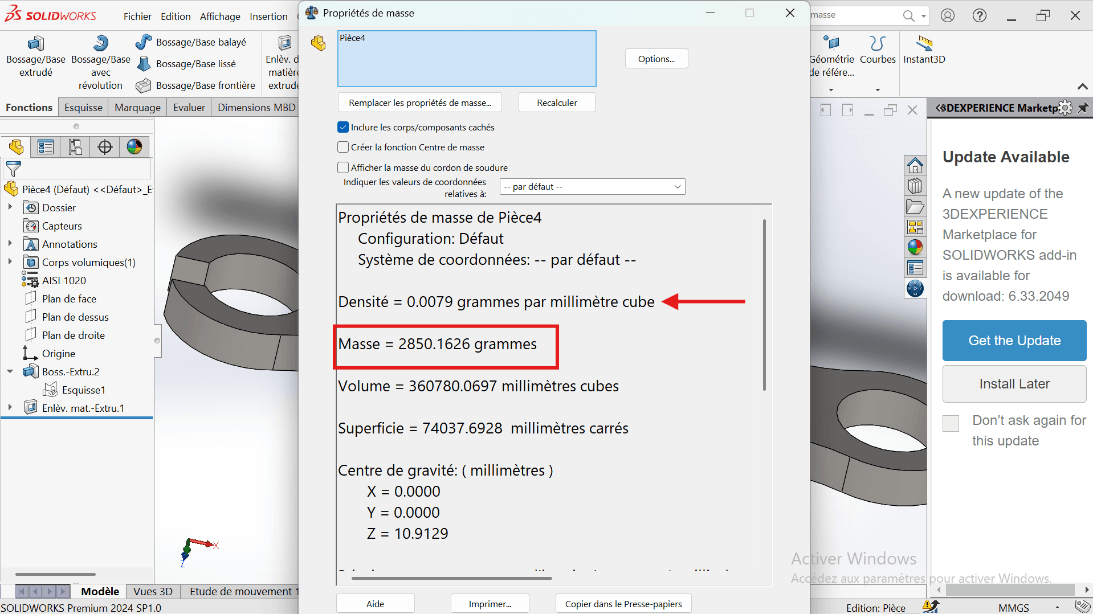Click the feature tree filter funnel icon
The height and width of the screenshot is (614, 1093).
click(x=13, y=169)
